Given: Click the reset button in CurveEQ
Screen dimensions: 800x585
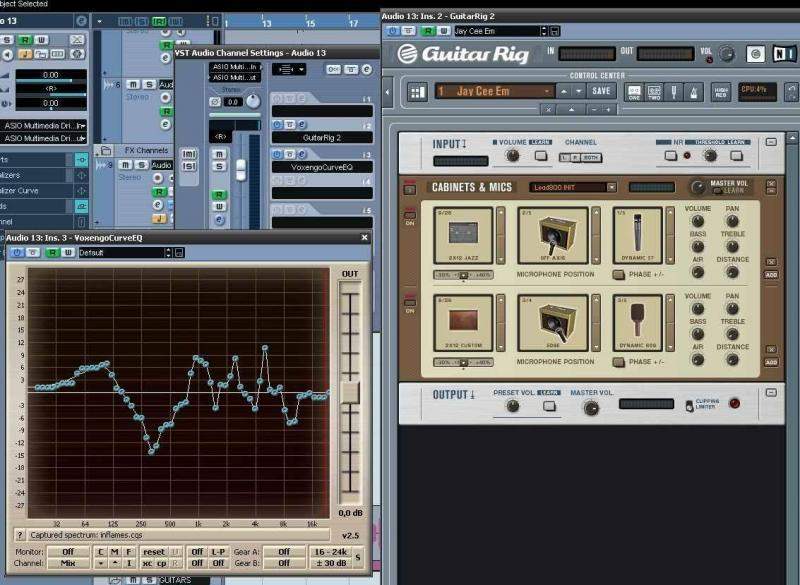Looking at the screenshot, I should [154, 552].
